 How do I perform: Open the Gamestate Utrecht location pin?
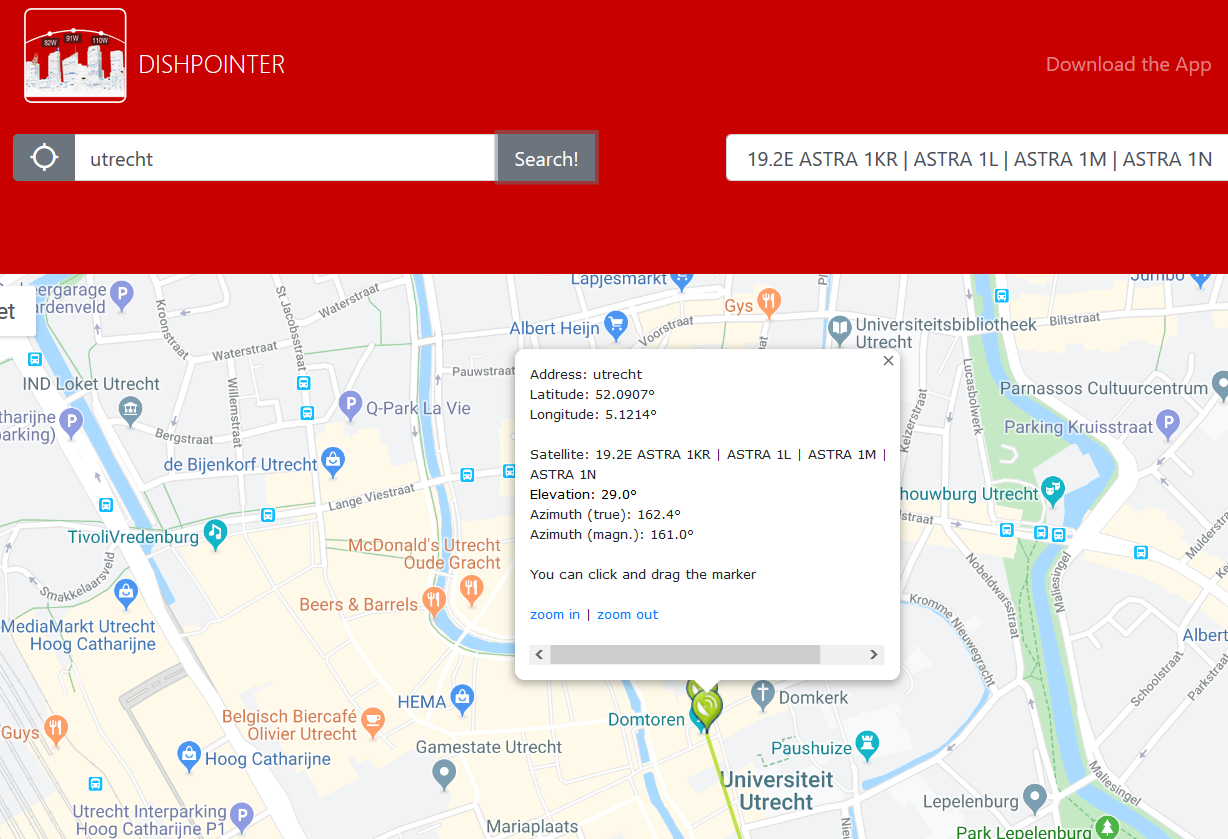point(444,773)
